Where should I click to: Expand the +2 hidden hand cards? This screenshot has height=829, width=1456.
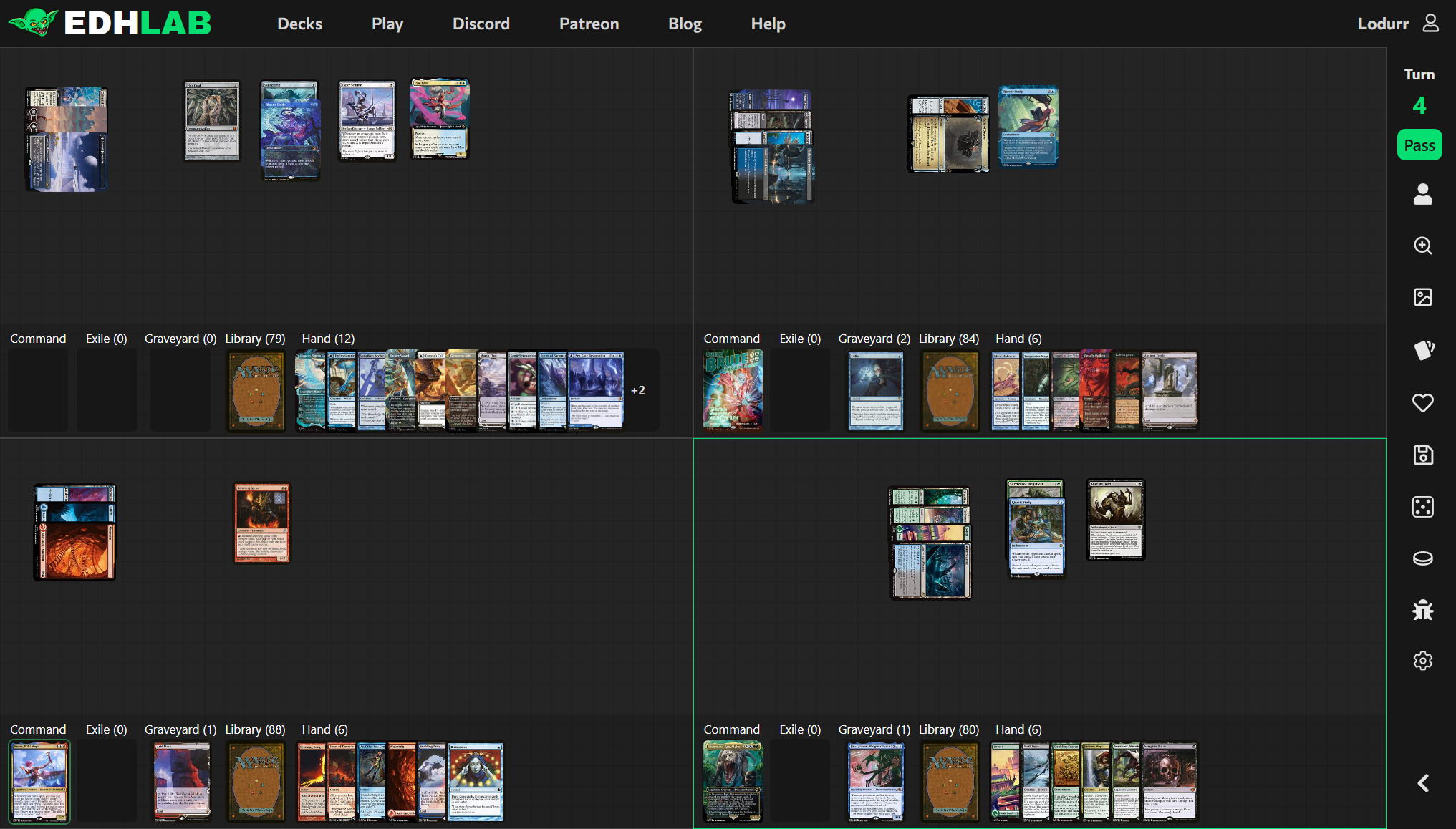click(637, 390)
